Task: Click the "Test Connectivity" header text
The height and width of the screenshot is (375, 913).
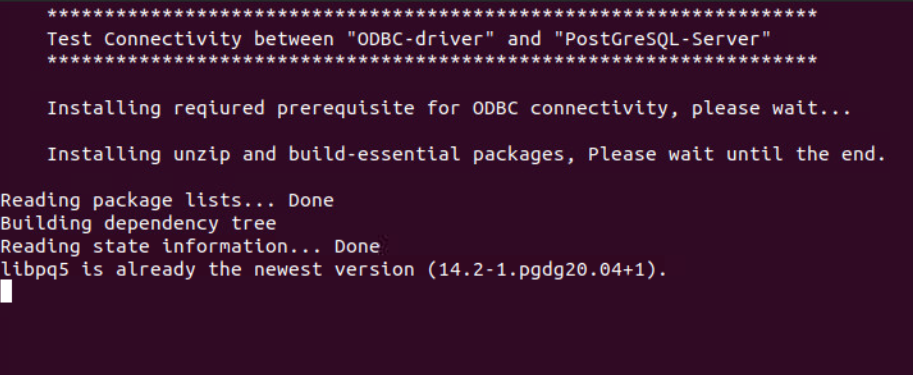Action: point(144,39)
